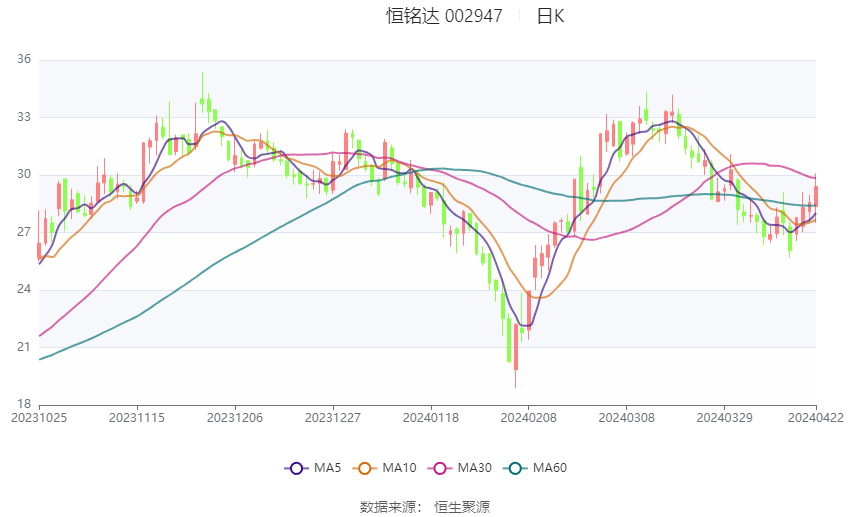
Task: Toggle the MA30 legend series
Action: pos(460,468)
